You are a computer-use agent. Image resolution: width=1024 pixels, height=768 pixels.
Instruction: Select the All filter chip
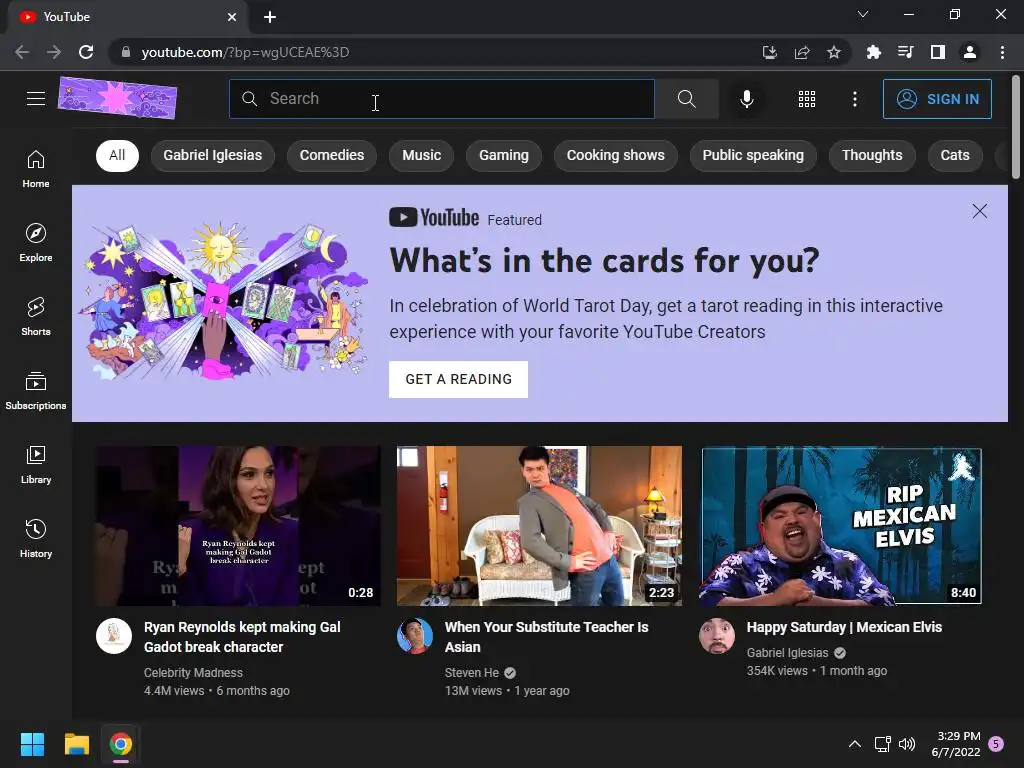(x=118, y=155)
